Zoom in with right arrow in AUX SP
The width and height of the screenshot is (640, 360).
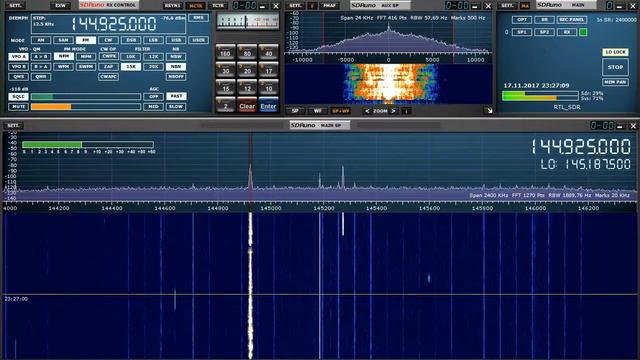tap(393, 111)
